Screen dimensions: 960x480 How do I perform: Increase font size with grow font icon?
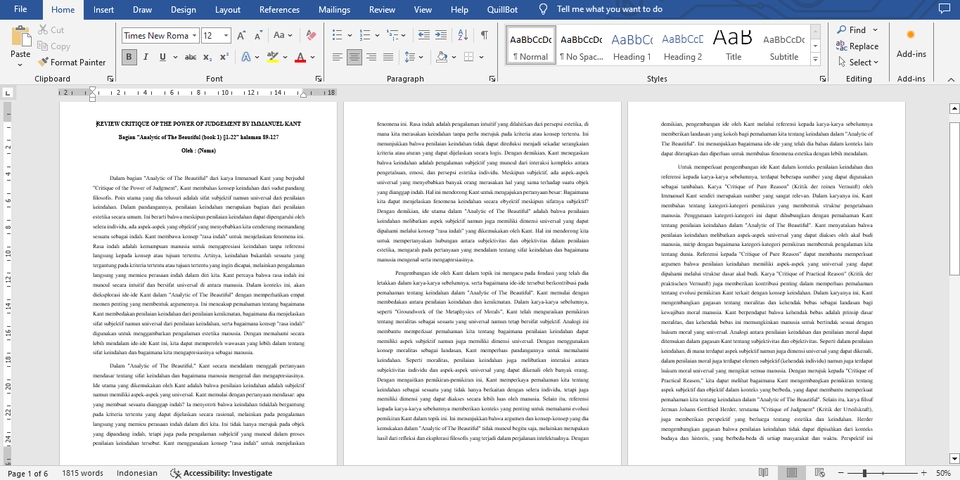(241, 36)
